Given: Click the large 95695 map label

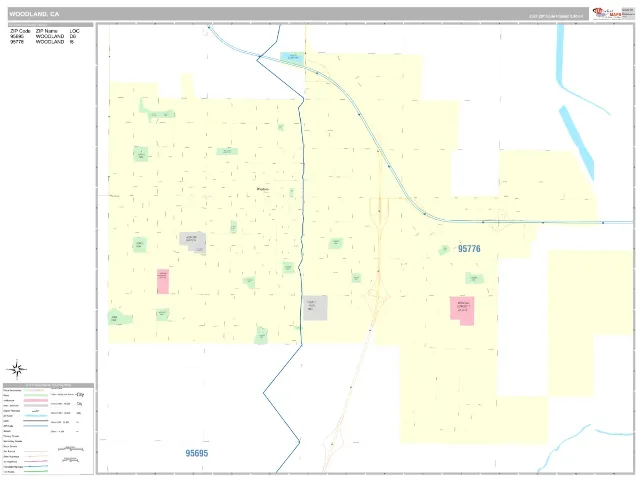Looking at the screenshot, I should point(197,453).
